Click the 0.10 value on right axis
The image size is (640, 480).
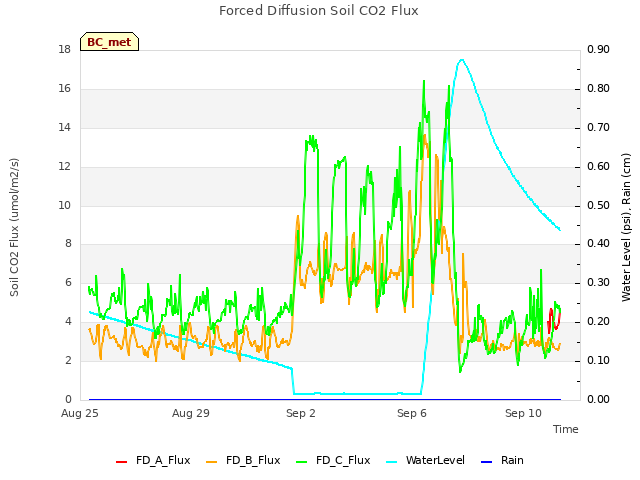click(x=598, y=361)
